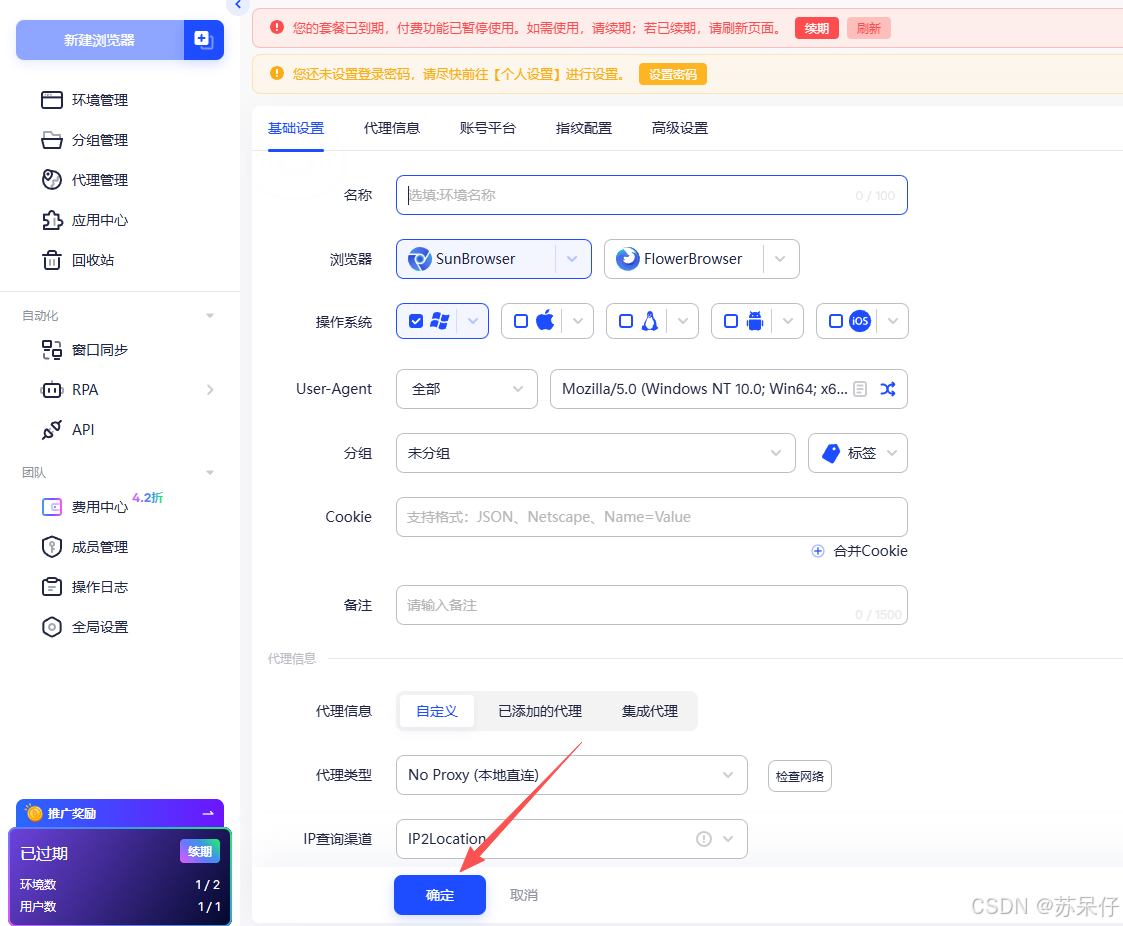This screenshot has width=1123, height=926.
Task: Click the IP查询渠道 info icon
Action: [x=704, y=839]
